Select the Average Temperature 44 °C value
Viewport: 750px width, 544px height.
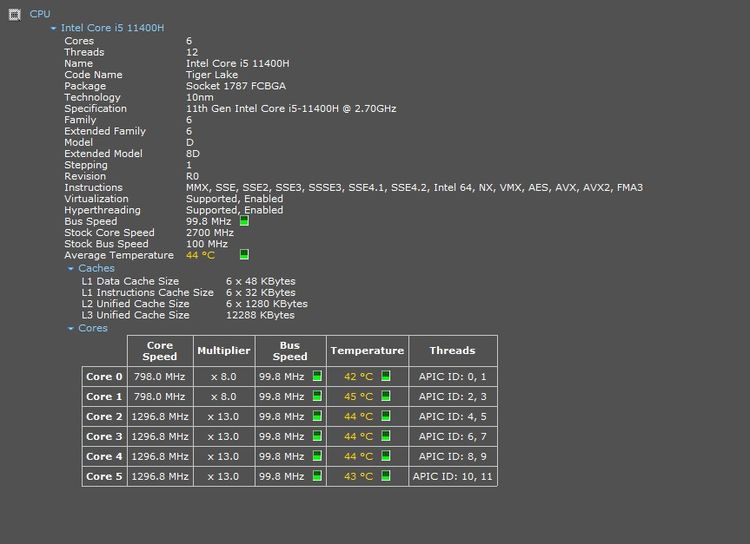point(200,255)
